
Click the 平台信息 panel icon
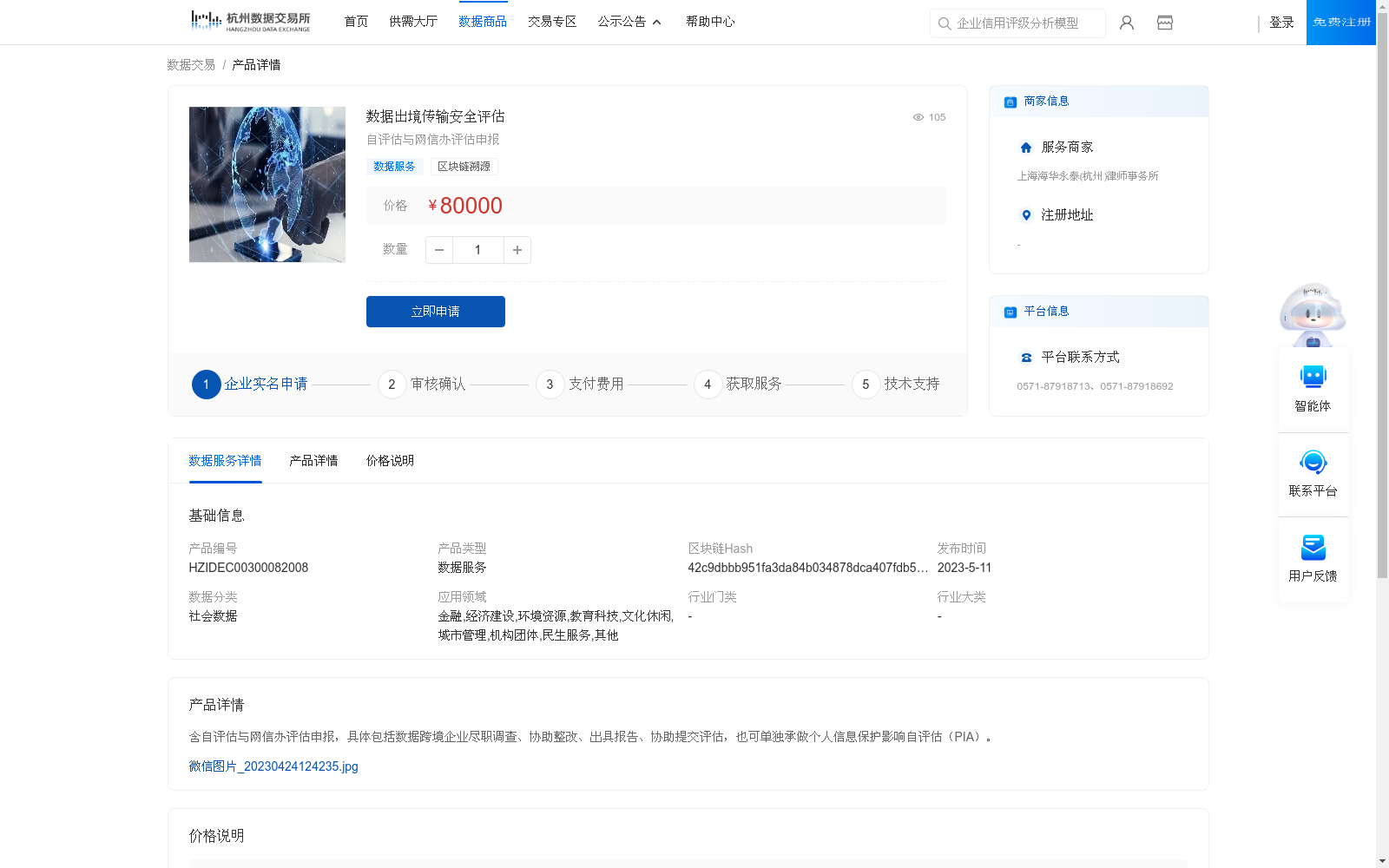coord(1010,312)
